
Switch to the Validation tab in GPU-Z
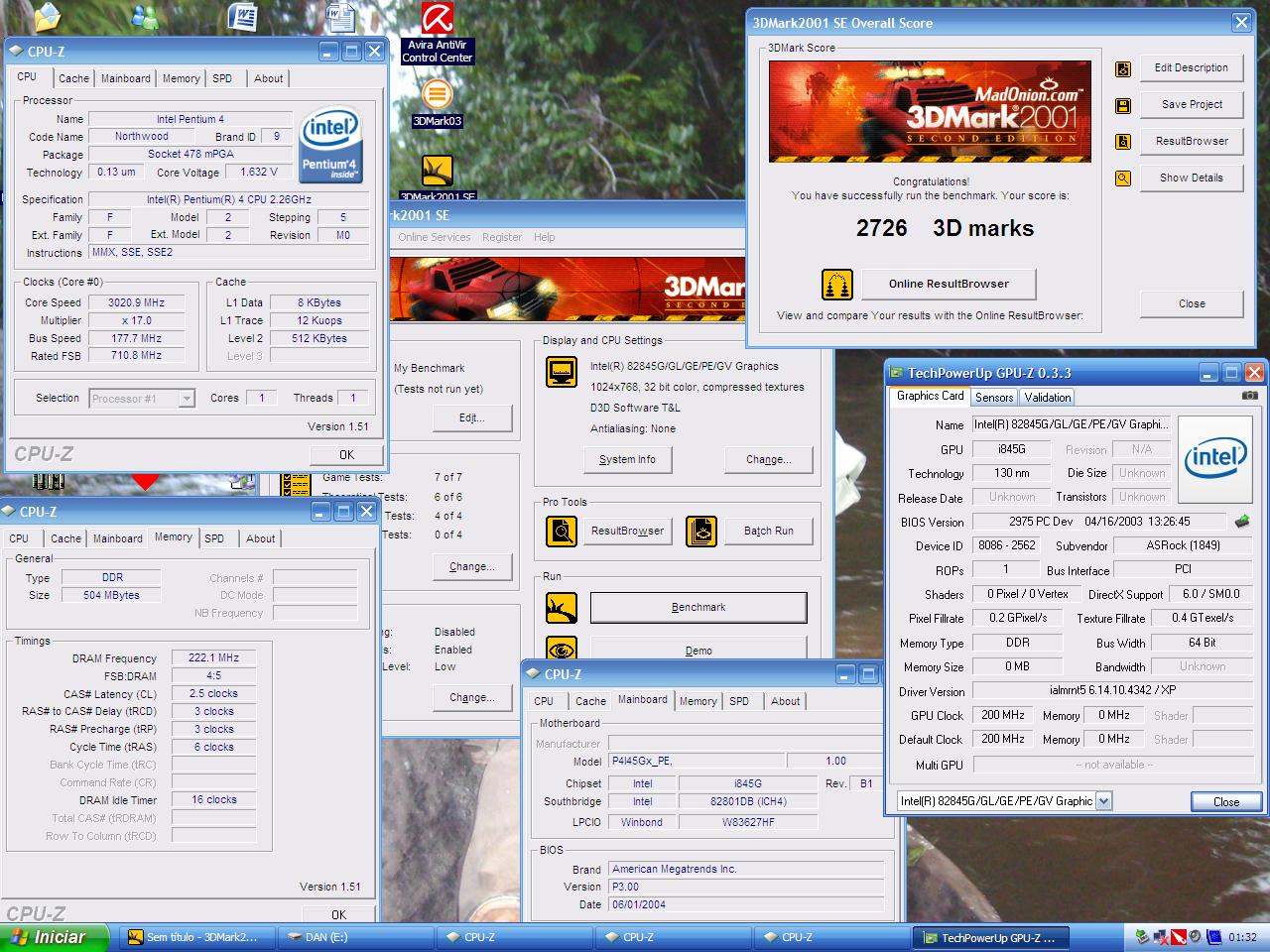(x=1048, y=397)
